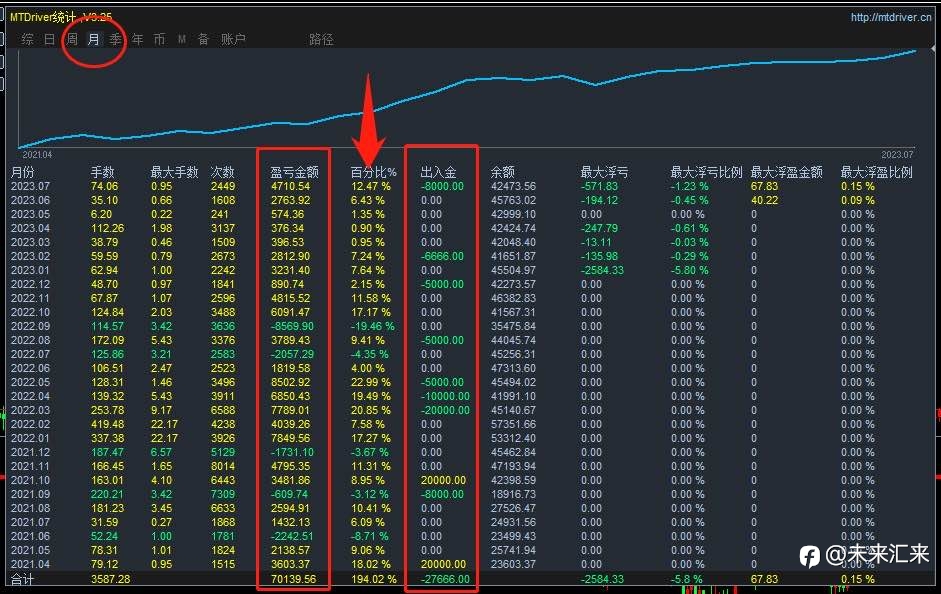Image resolution: width=941 pixels, height=594 pixels.
Task: Click the 最大手数 column header
Action: (x=174, y=172)
